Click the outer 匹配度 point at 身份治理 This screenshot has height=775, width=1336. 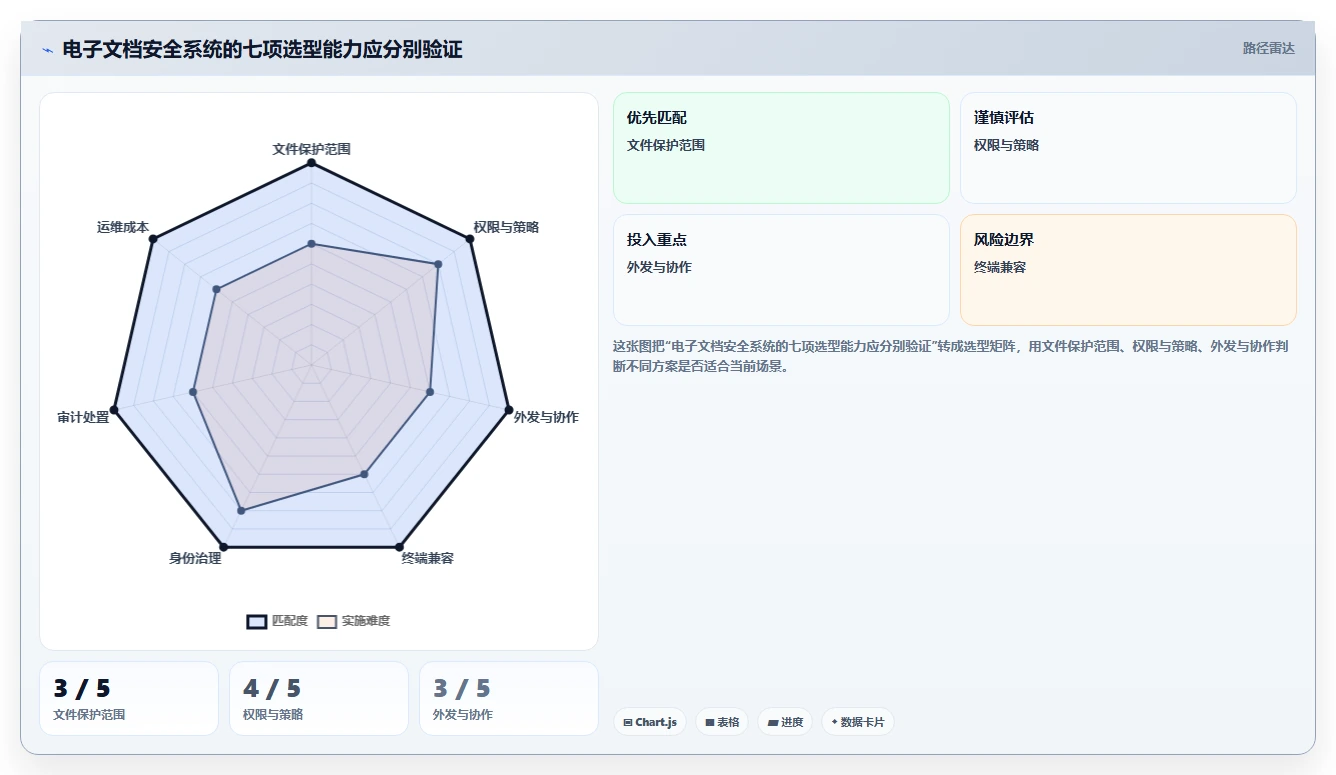(x=224, y=546)
